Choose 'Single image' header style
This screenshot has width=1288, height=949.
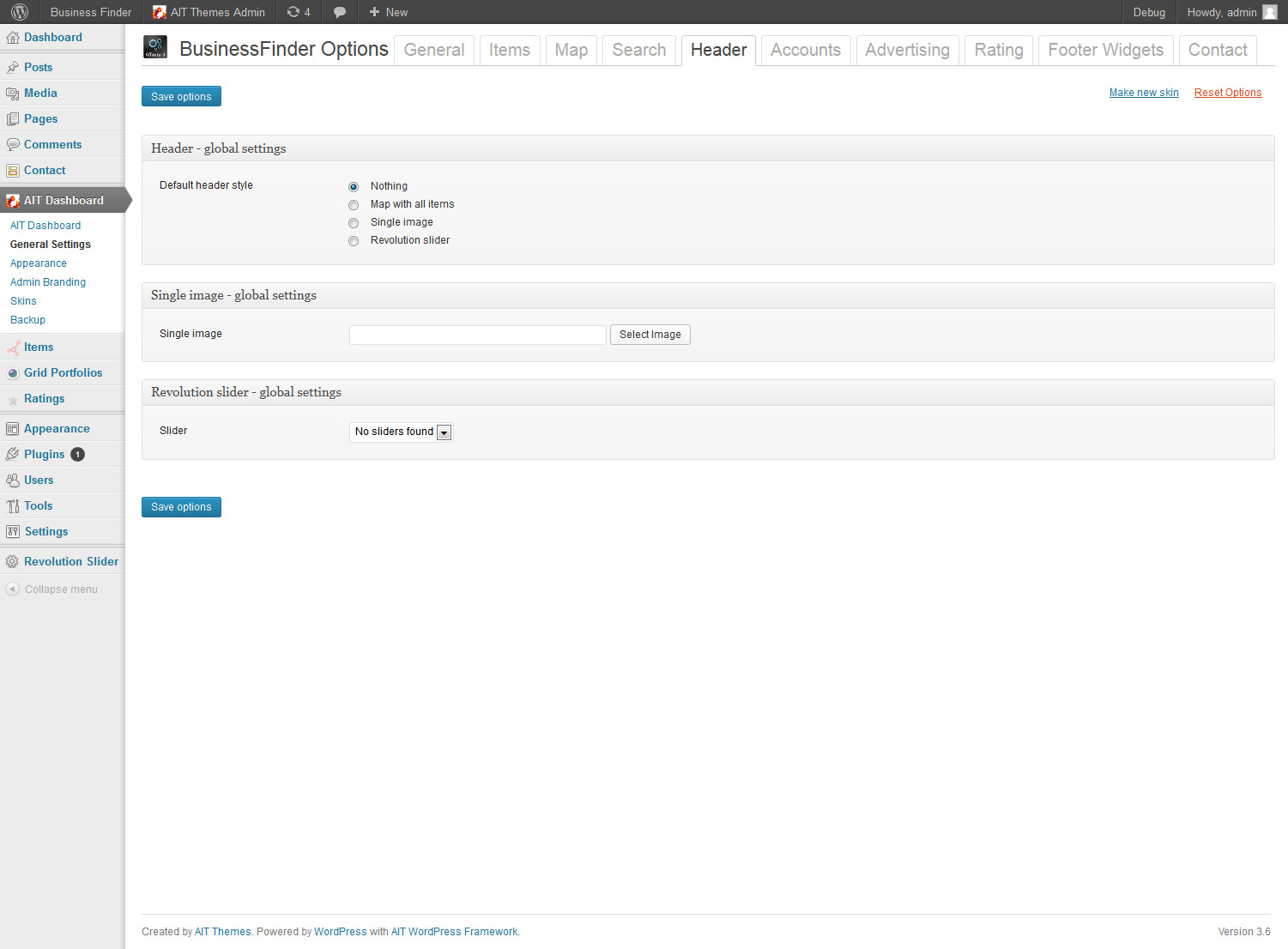click(x=354, y=223)
